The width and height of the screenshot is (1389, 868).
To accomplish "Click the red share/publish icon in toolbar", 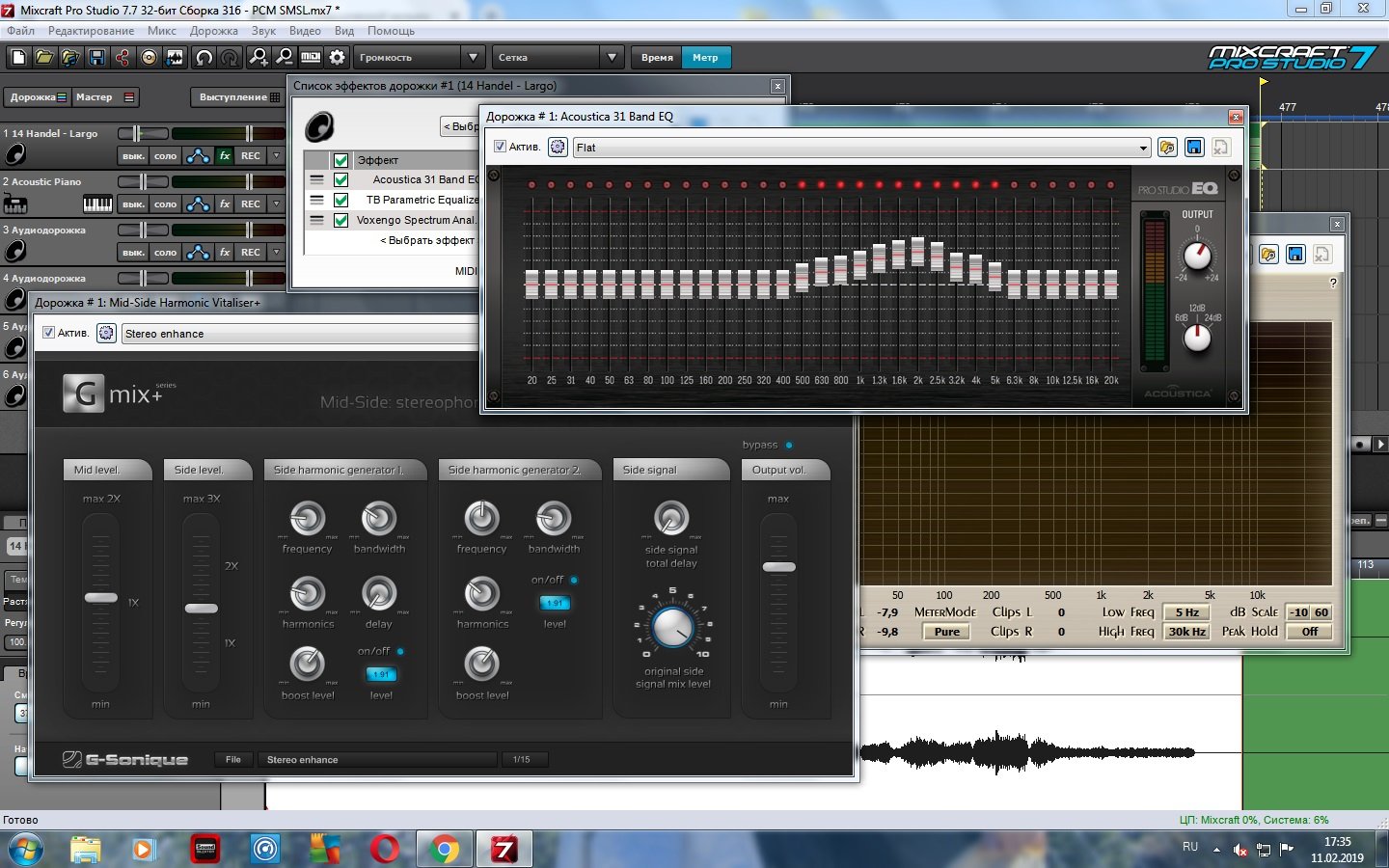I will (x=123, y=58).
